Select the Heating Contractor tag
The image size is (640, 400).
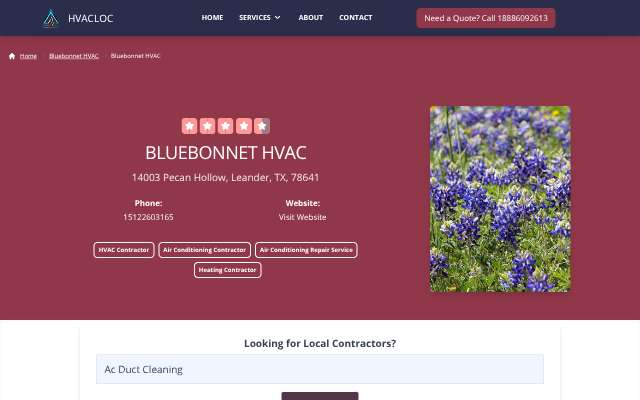(227, 270)
